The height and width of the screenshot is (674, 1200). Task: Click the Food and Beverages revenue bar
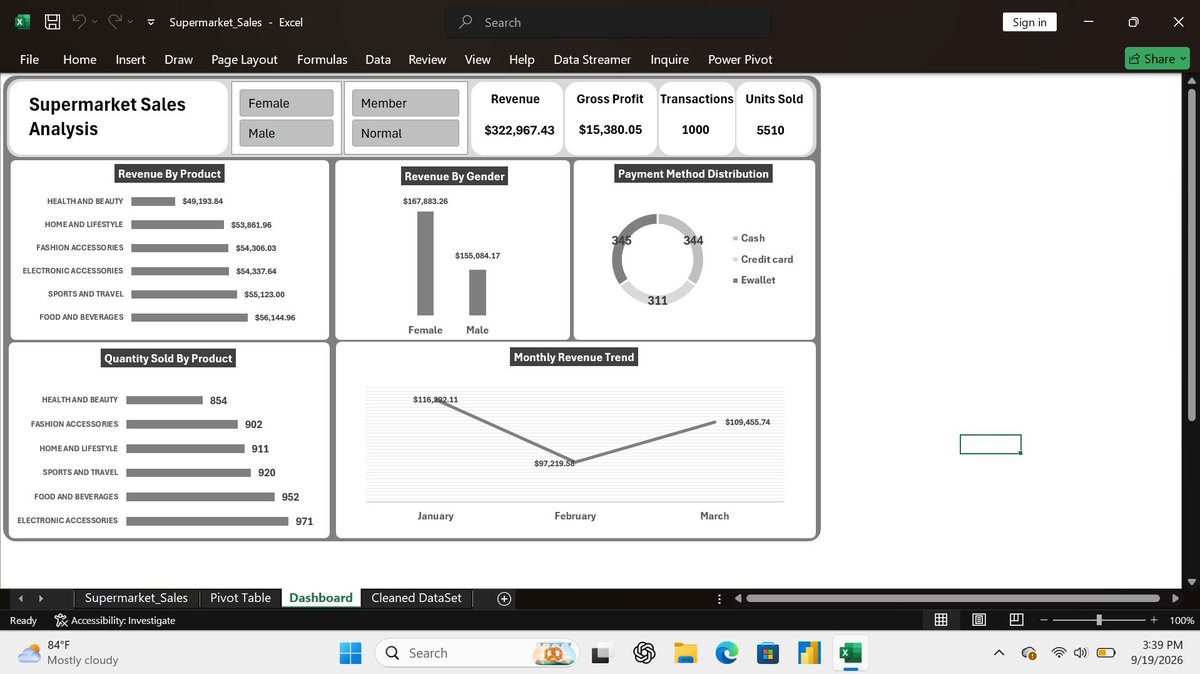(189, 317)
